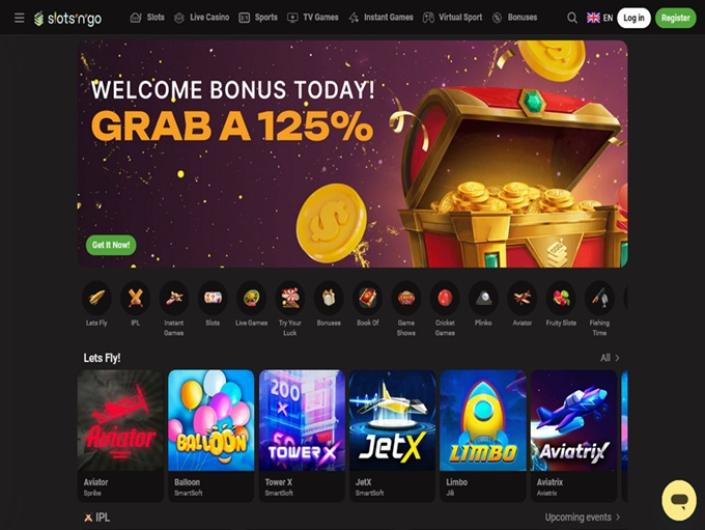Screen dimensions: 705x530
Task: Click the Log in button
Action: coord(634,18)
